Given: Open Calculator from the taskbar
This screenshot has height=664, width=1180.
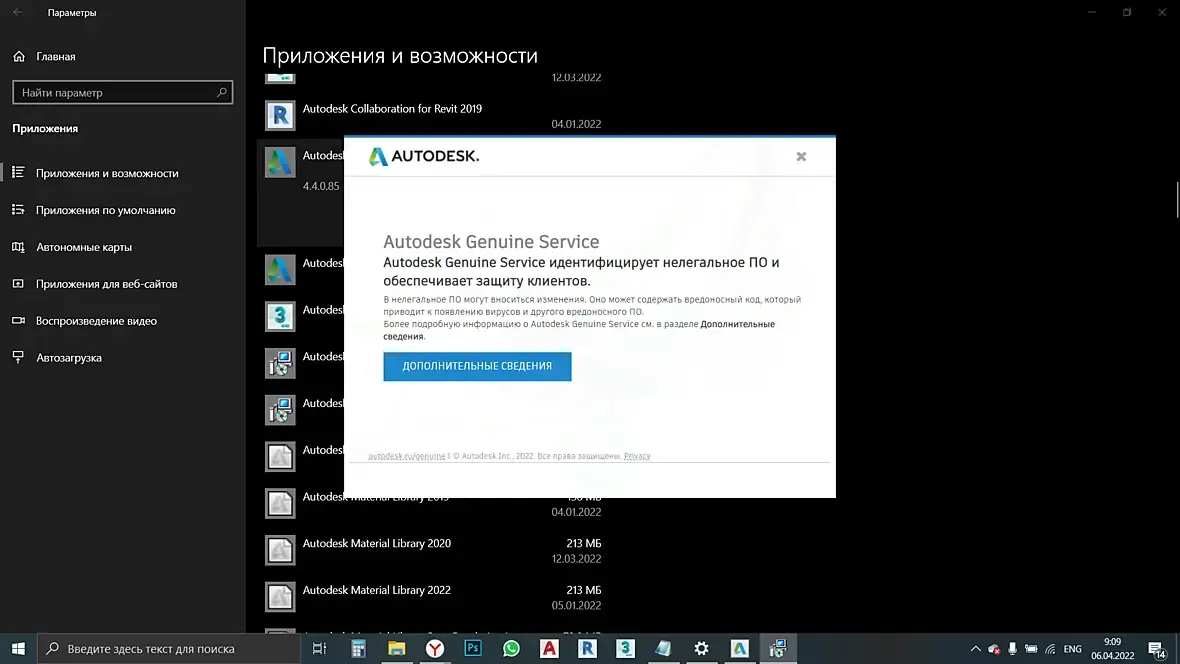Looking at the screenshot, I should pos(358,648).
